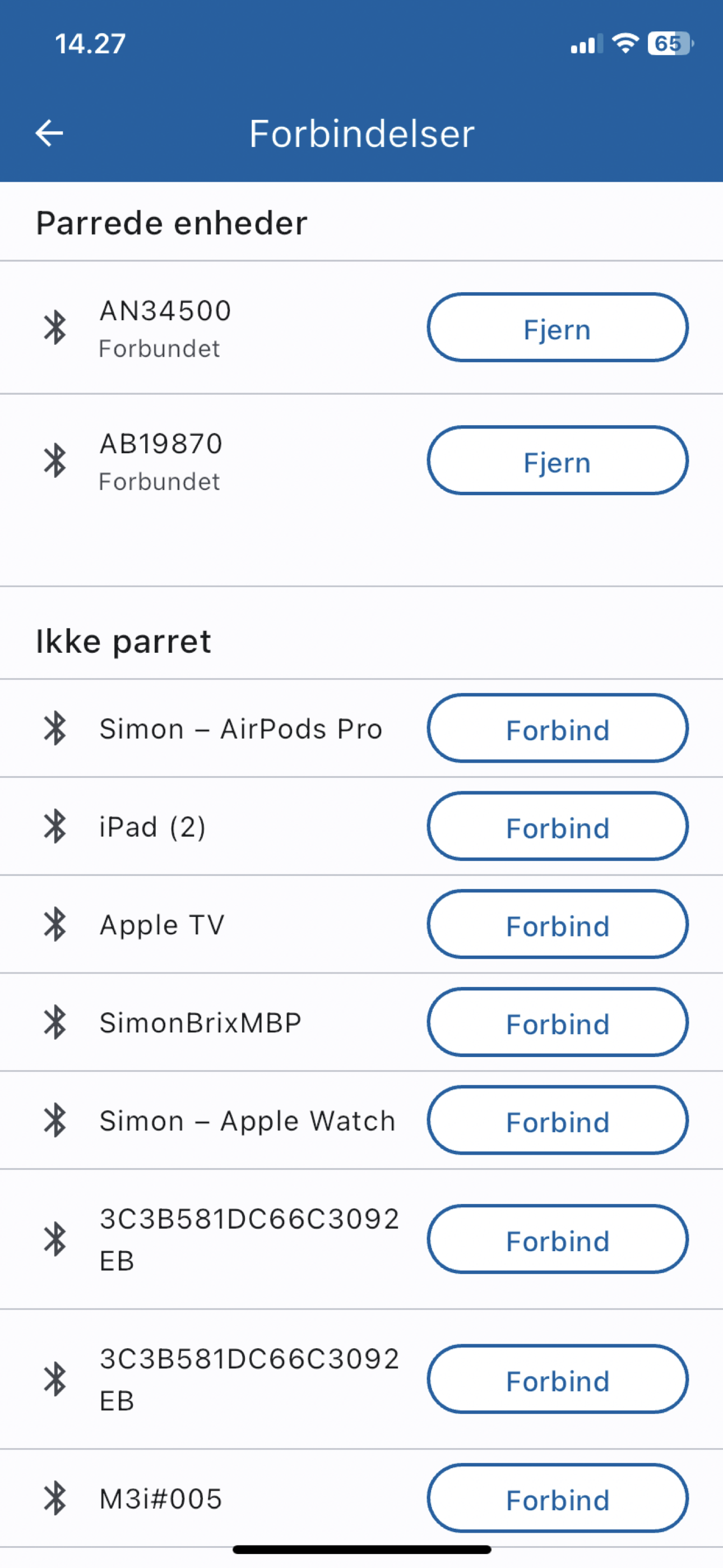Screen dimensions: 723x1568
Task: Tap the back arrow icon
Action: point(49,133)
